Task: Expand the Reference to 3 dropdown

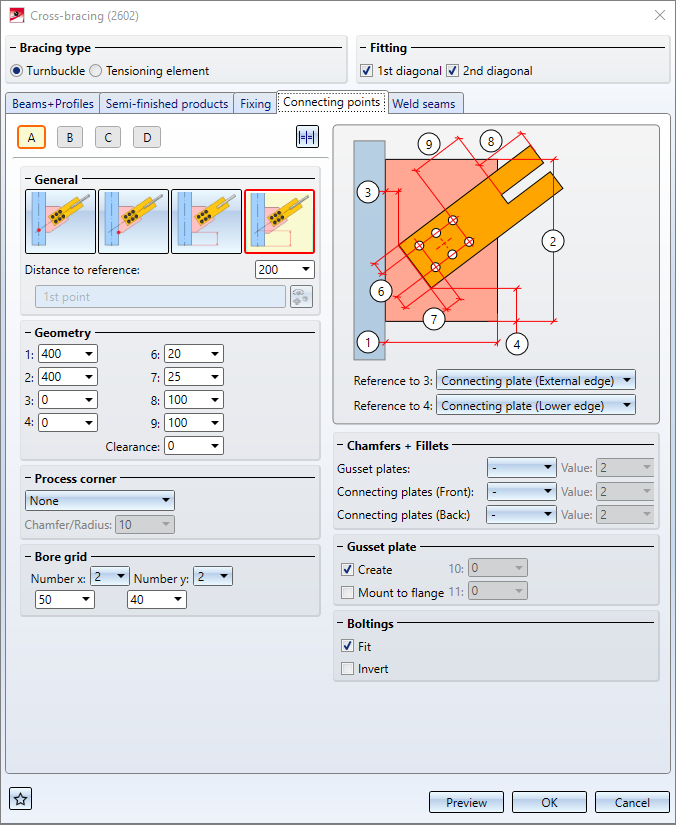Action: (x=536, y=380)
